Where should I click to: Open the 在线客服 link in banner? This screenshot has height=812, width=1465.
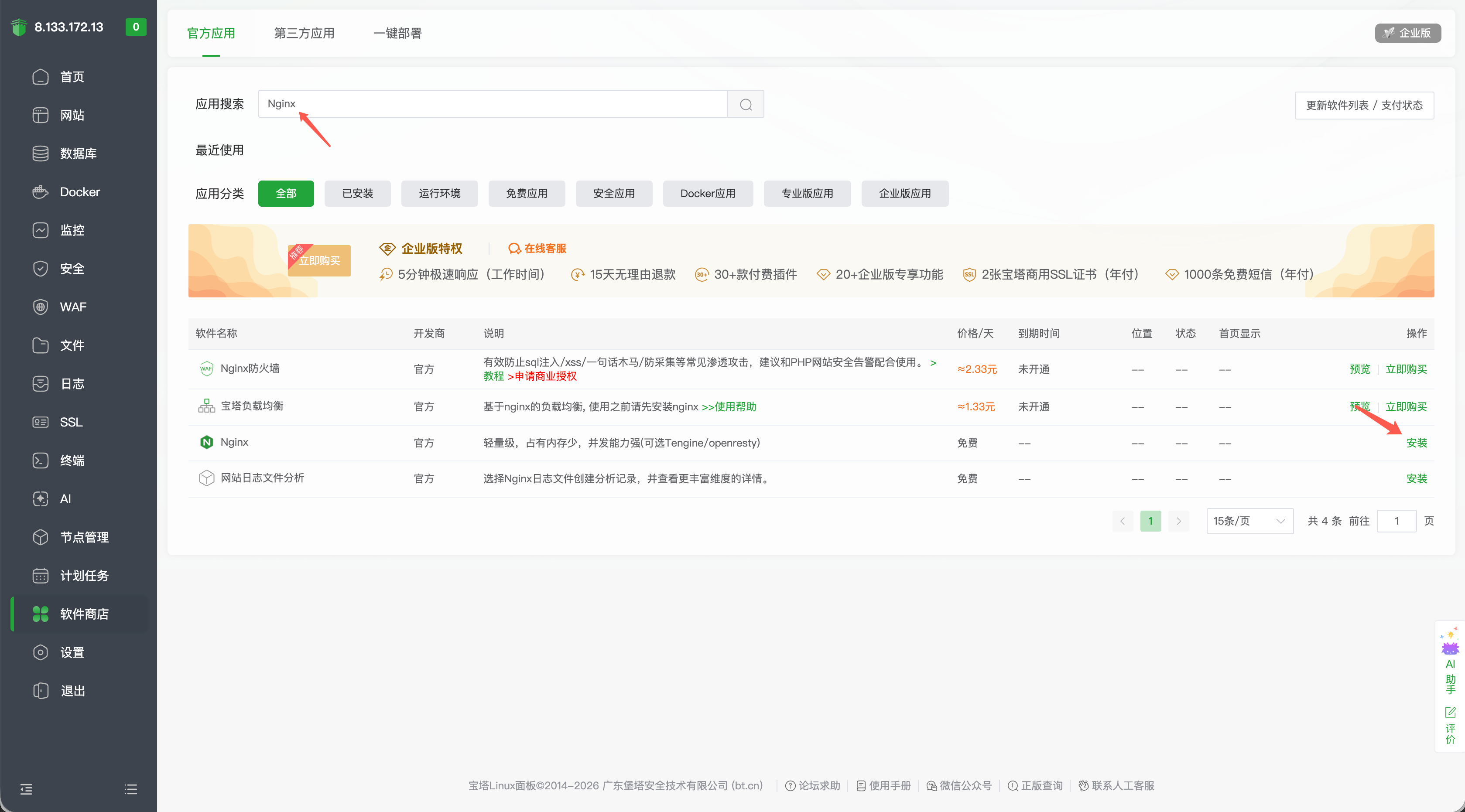pos(537,249)
